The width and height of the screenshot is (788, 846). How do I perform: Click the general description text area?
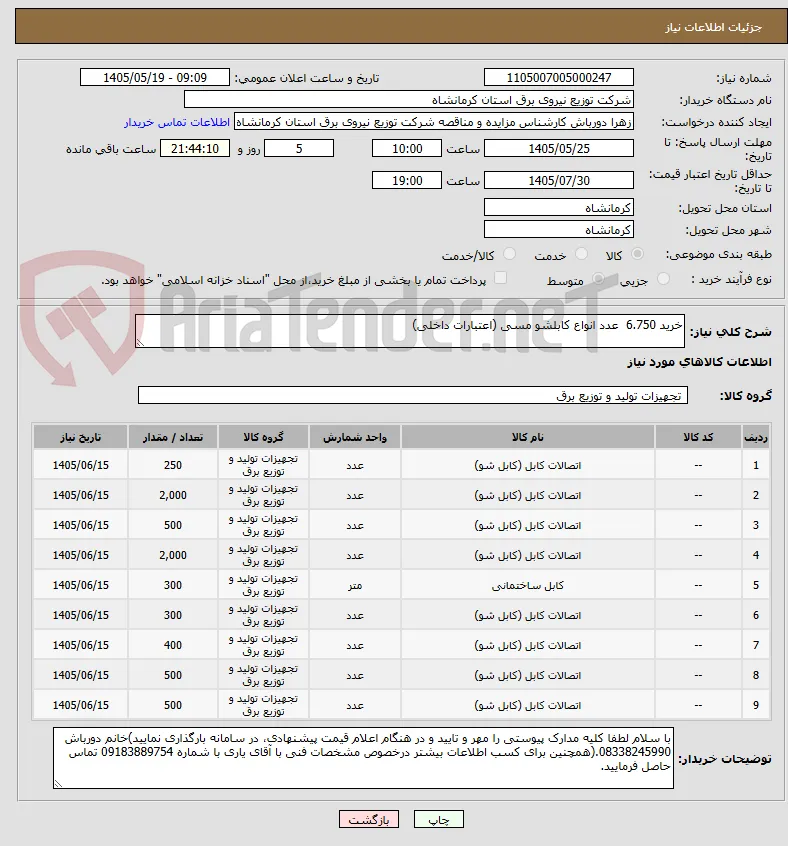pos(410,331)
